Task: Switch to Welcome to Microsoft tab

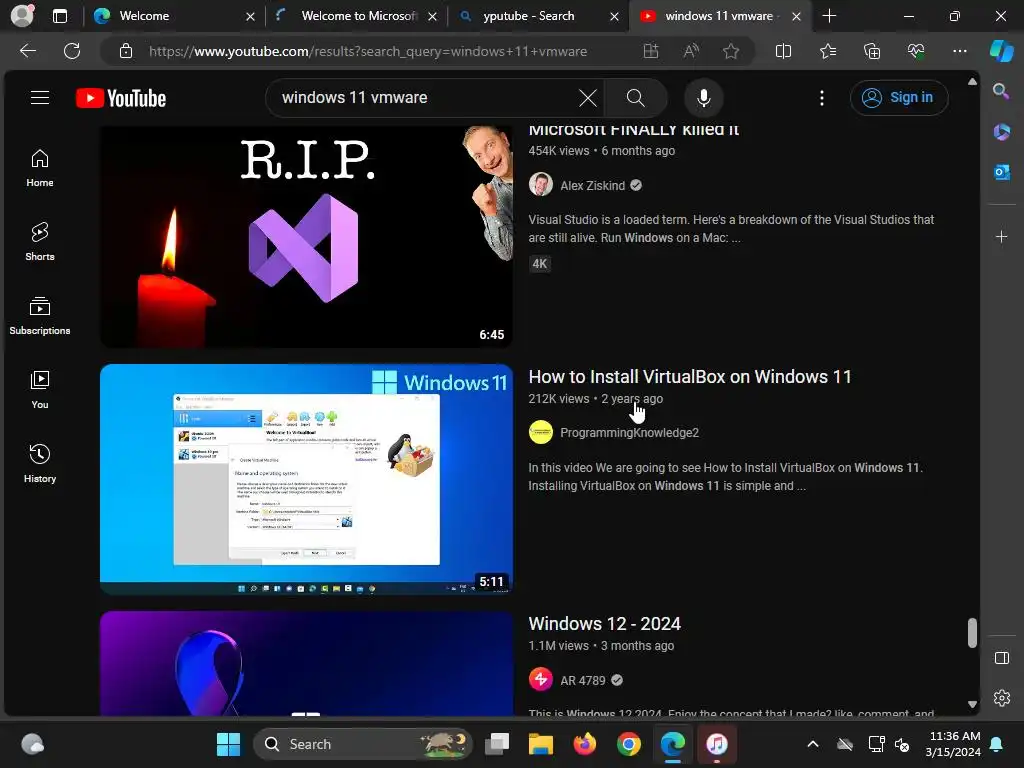Action: click(x=357, y=16)
